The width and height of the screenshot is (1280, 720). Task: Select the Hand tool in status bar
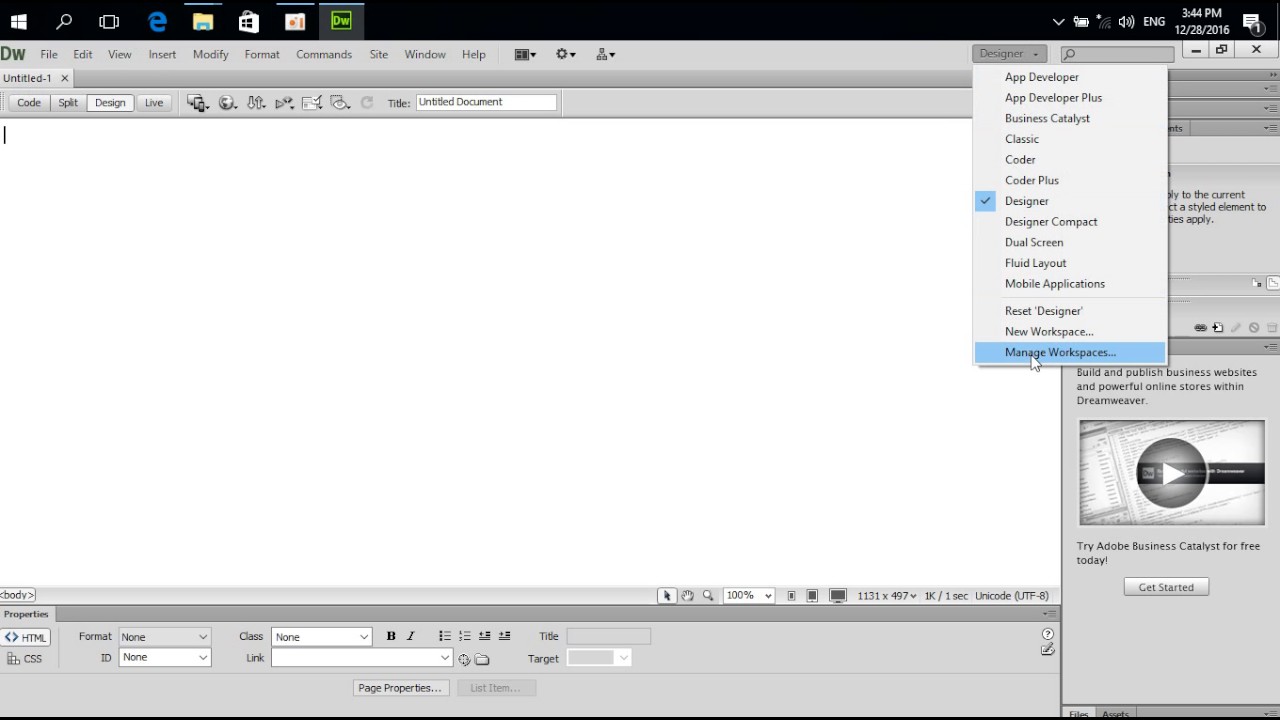688,596
